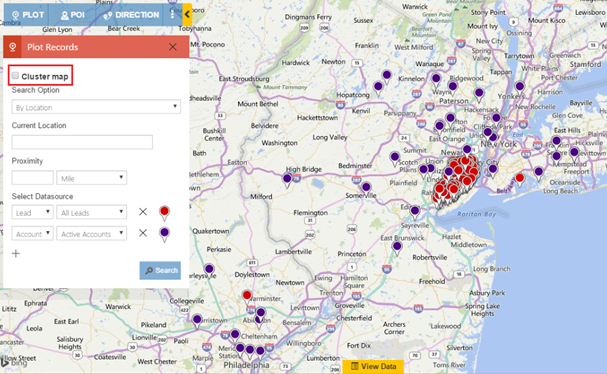The height and width of the screenshot is (374, 607).
Task: Remove the Lead datasource row
Action: (x=143, y=212)
